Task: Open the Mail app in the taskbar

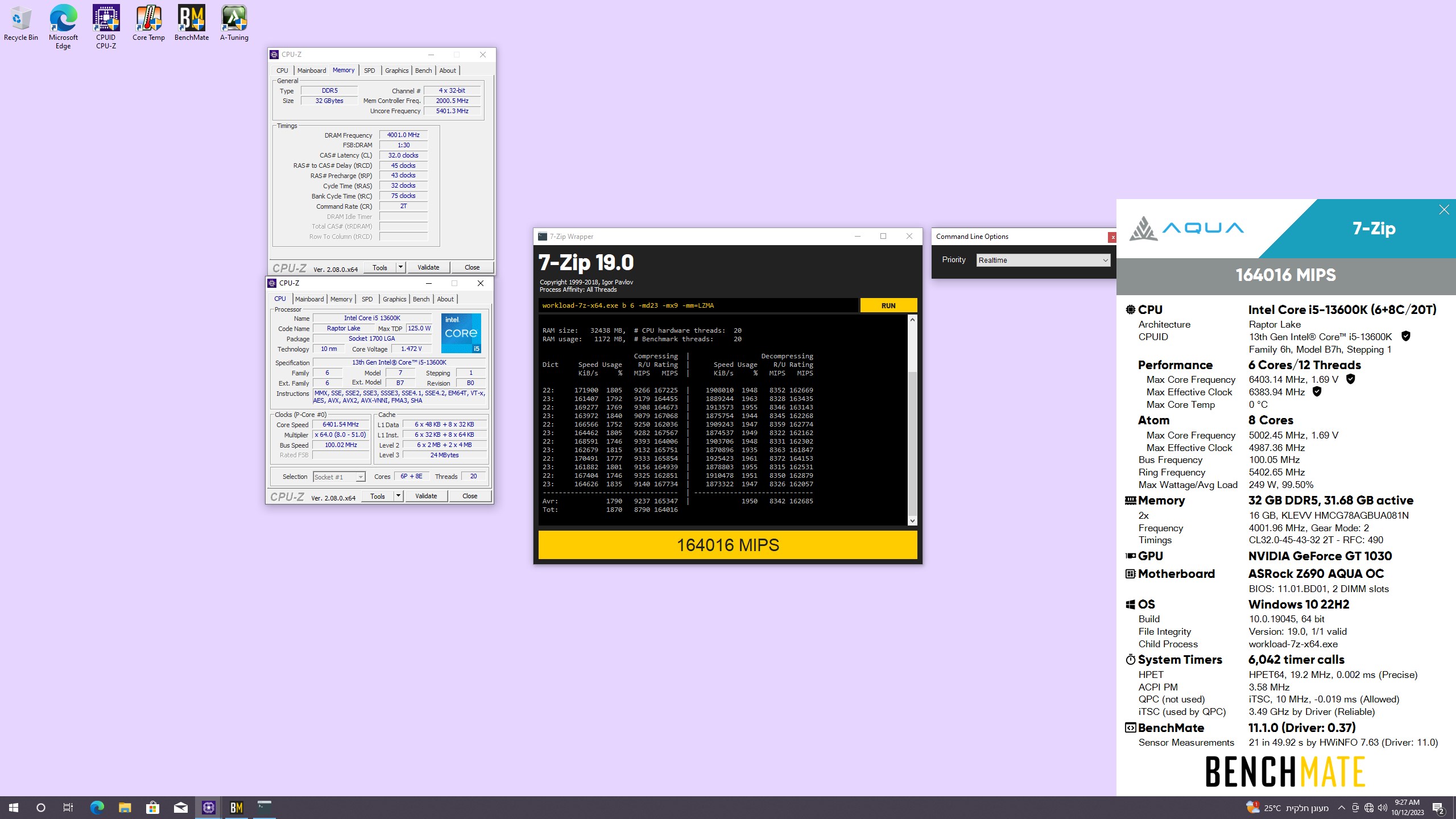Action: 181,808
